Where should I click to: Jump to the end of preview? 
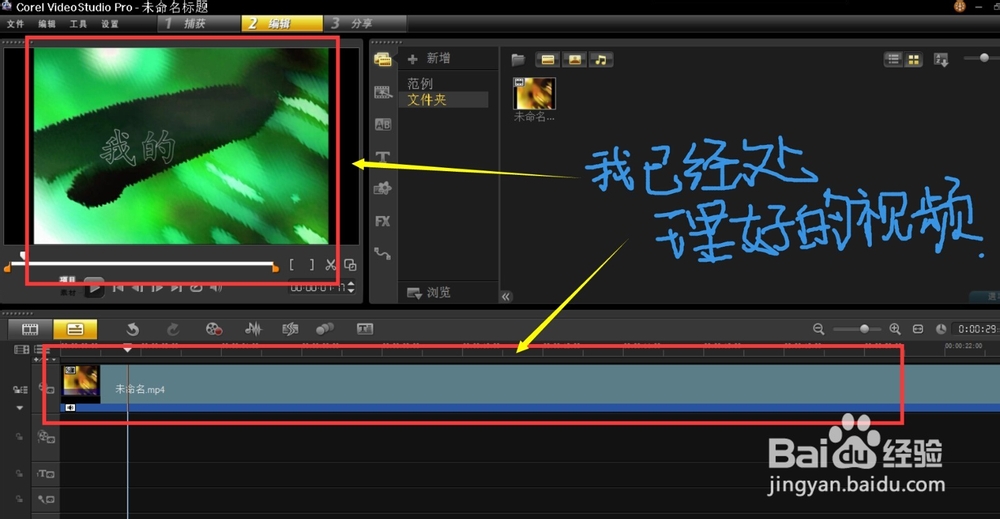tap(177, 288)
